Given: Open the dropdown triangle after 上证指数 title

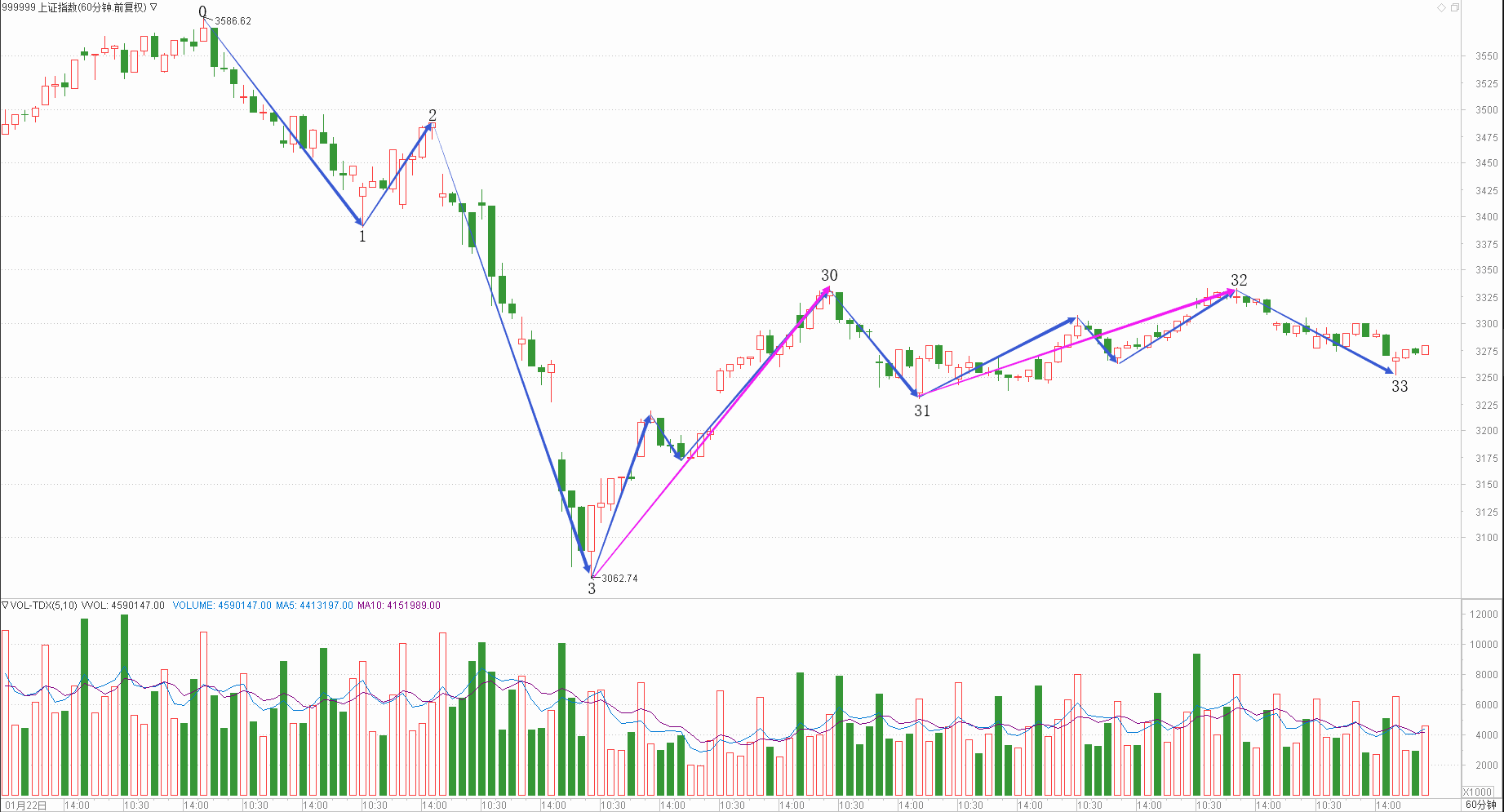Looking at the screenshot, I should pos(153,7).
